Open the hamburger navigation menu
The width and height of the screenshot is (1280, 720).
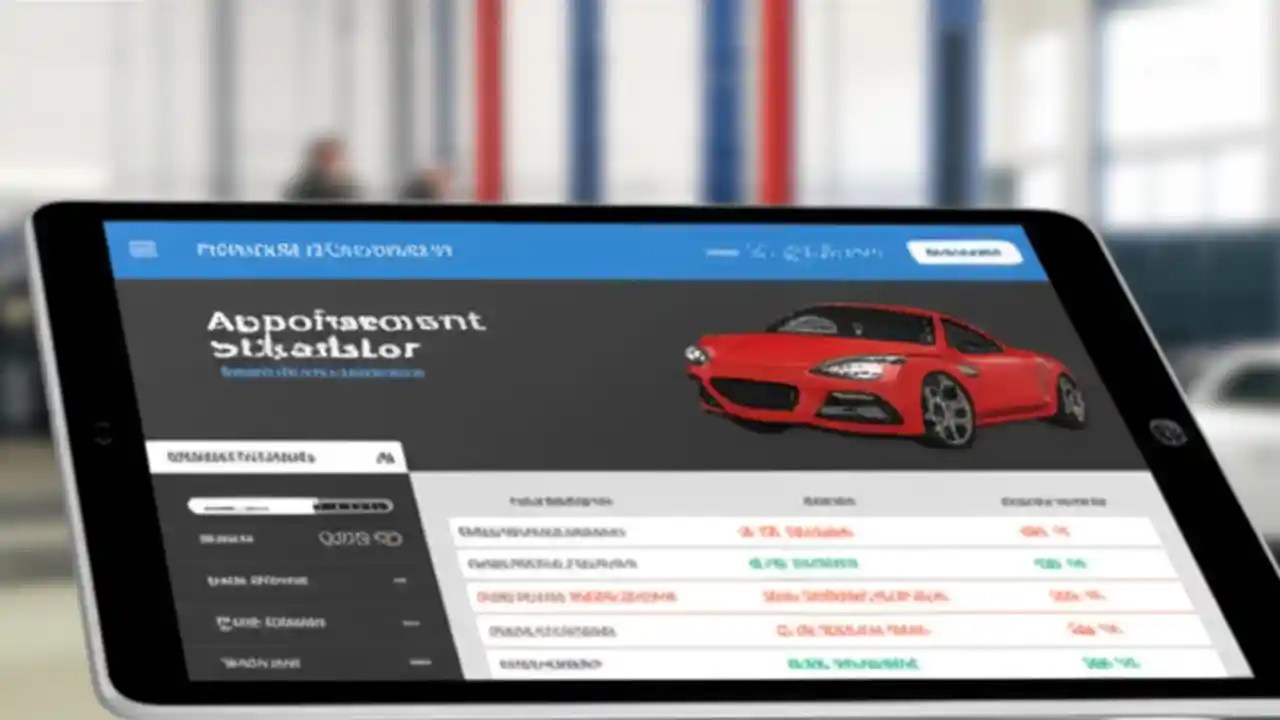[144, 249]
